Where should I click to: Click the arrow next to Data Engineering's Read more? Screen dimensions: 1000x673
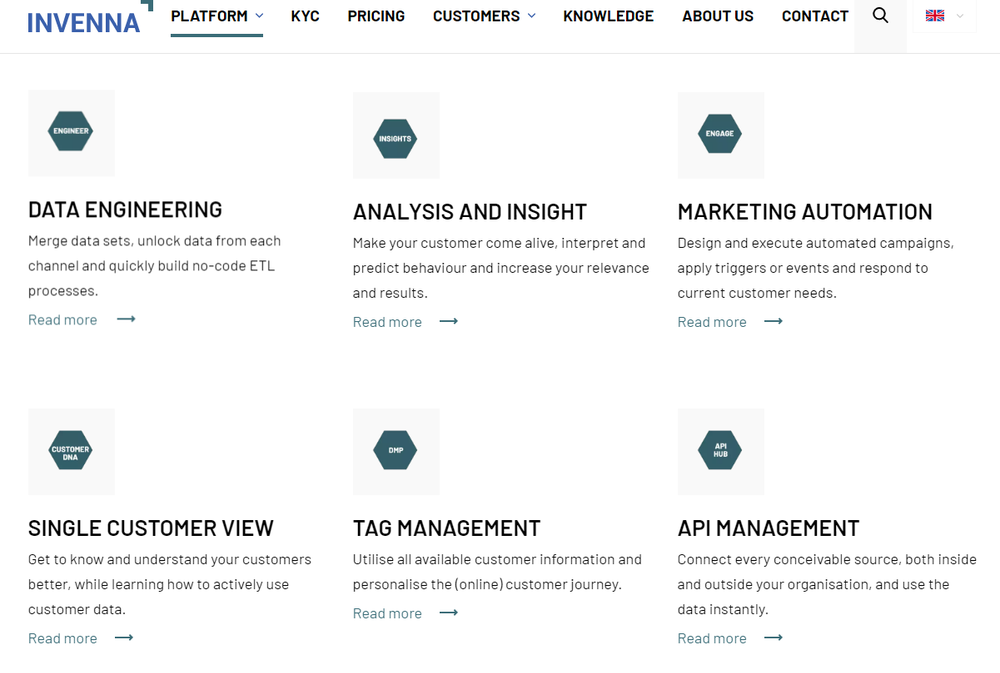[x=124, y=319]
